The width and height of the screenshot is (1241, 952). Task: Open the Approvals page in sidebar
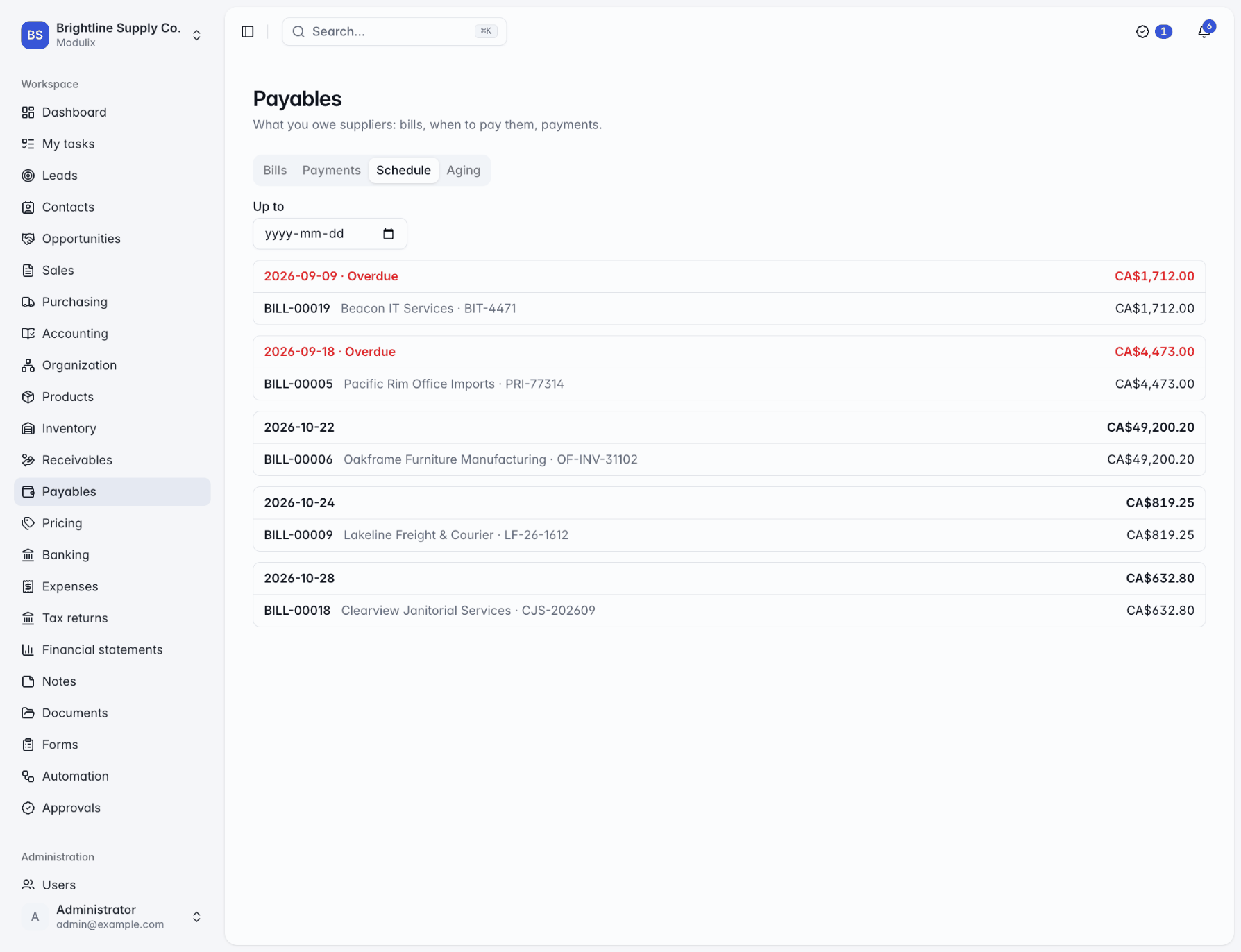coord(112,808)
